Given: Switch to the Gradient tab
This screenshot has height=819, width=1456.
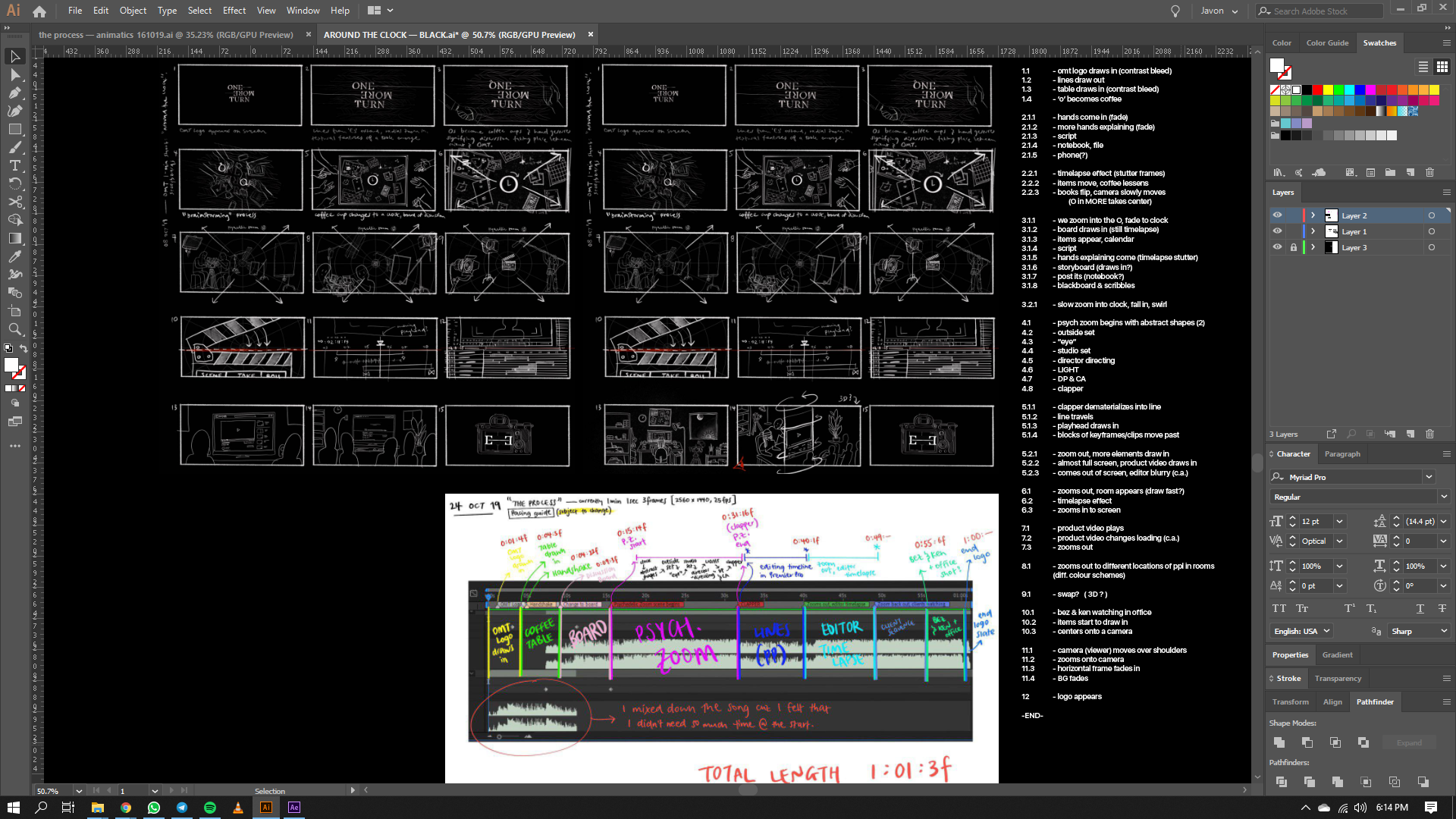Looking at the screenshot, I should (x=1338, y=655).
